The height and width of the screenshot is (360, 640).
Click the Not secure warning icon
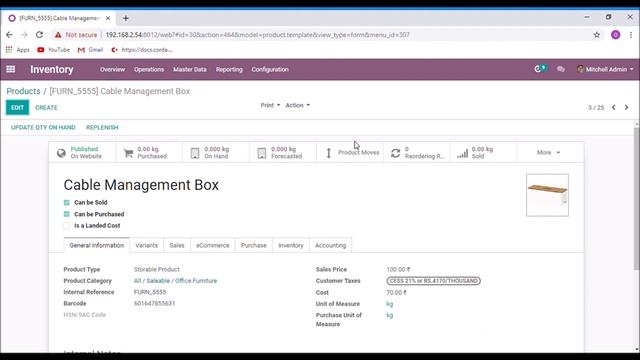pyautogui.click(x=58, y=35)
